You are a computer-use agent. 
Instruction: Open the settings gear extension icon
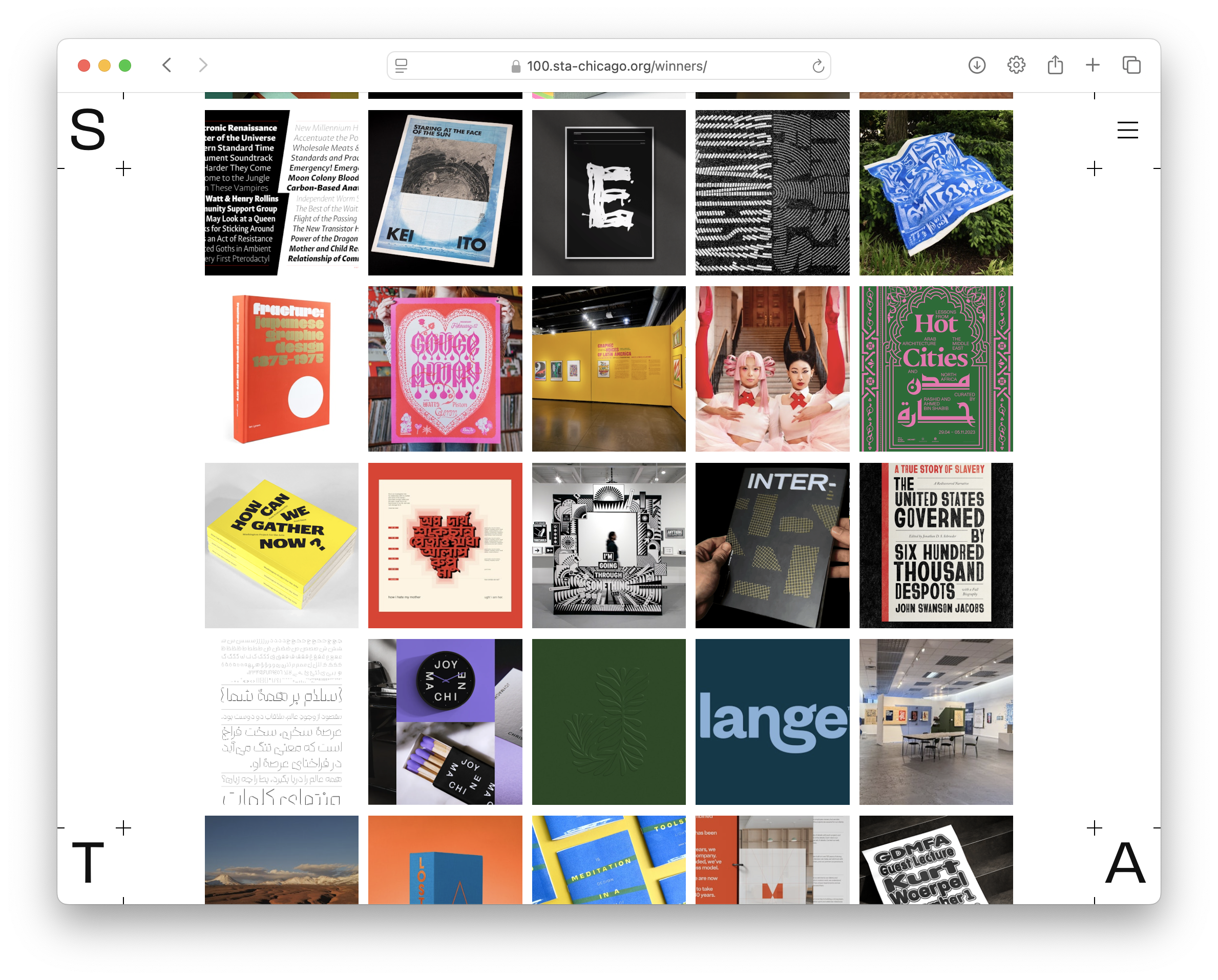point(1016,66)
